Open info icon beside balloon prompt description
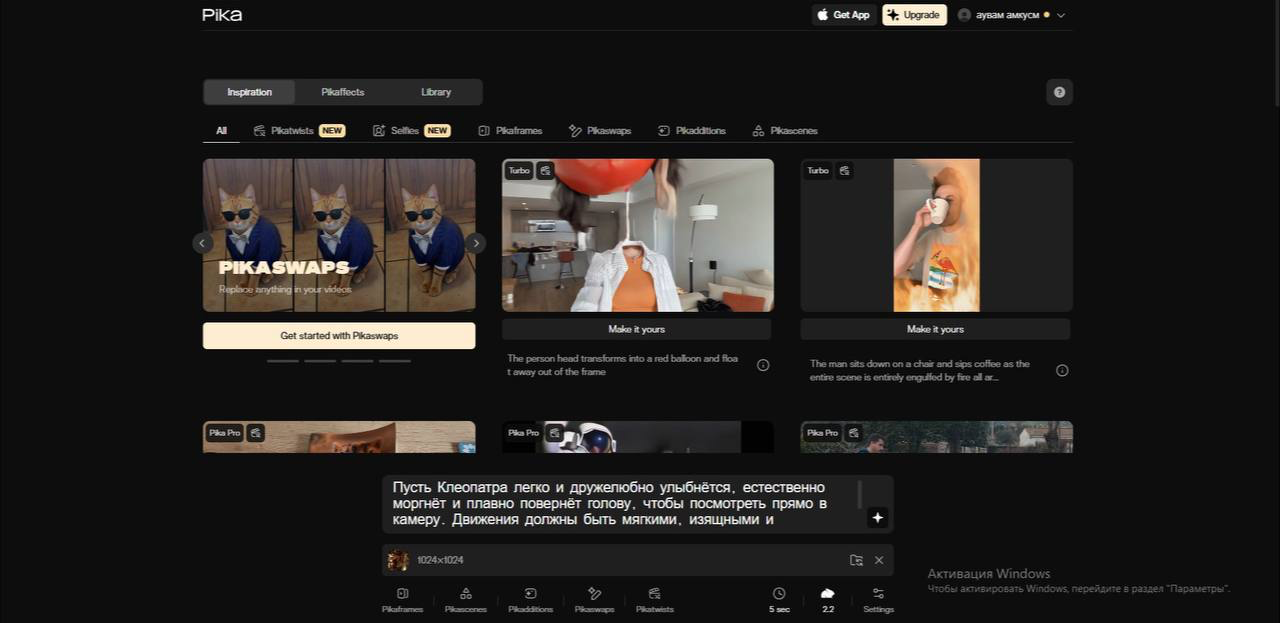Screen dimensions: 1280x623 [x=763, y=365]
